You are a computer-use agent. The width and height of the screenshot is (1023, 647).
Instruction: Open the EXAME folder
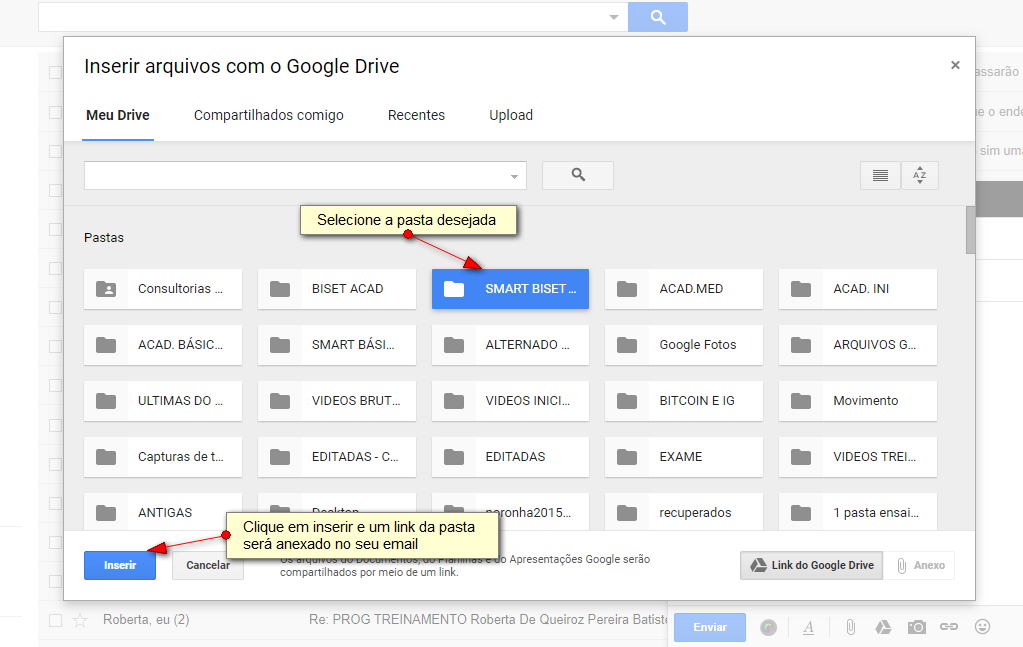684,457
